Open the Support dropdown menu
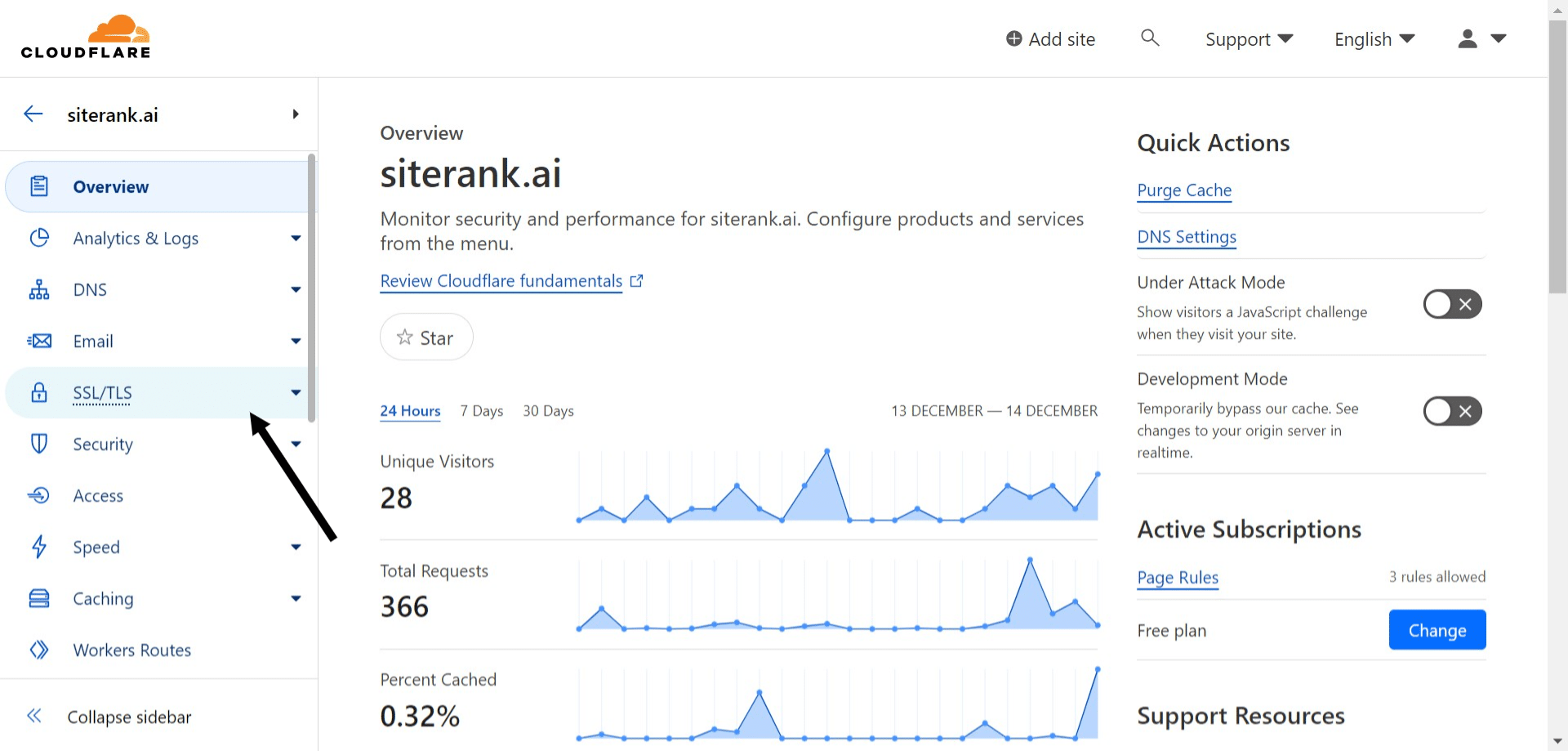The width and height of the screenshot is (1568, 751). pyautogui.click(x=1249, y=39)
